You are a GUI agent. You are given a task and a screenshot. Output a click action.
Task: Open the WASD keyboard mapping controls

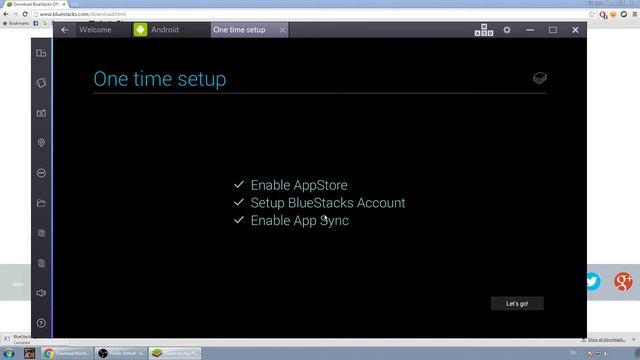[x=484, y=30]
